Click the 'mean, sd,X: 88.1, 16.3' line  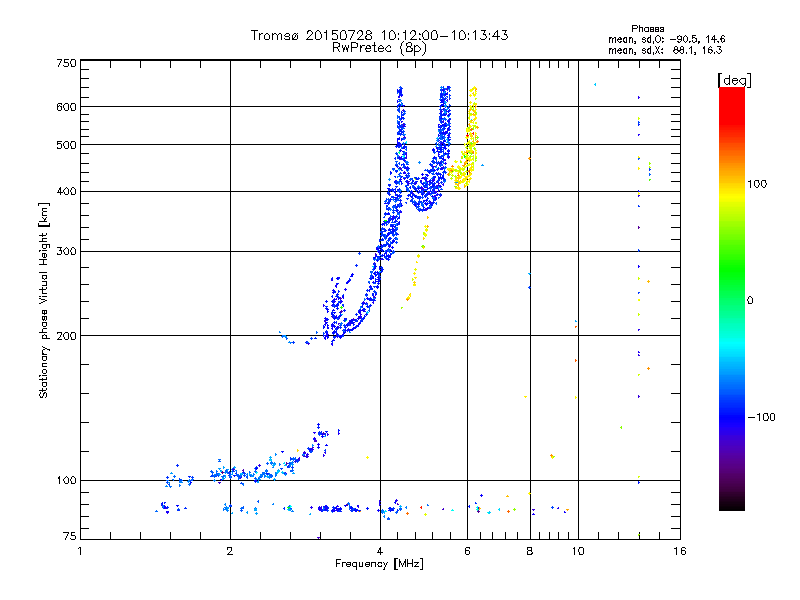pyautogui.click(x=665, y=50)
